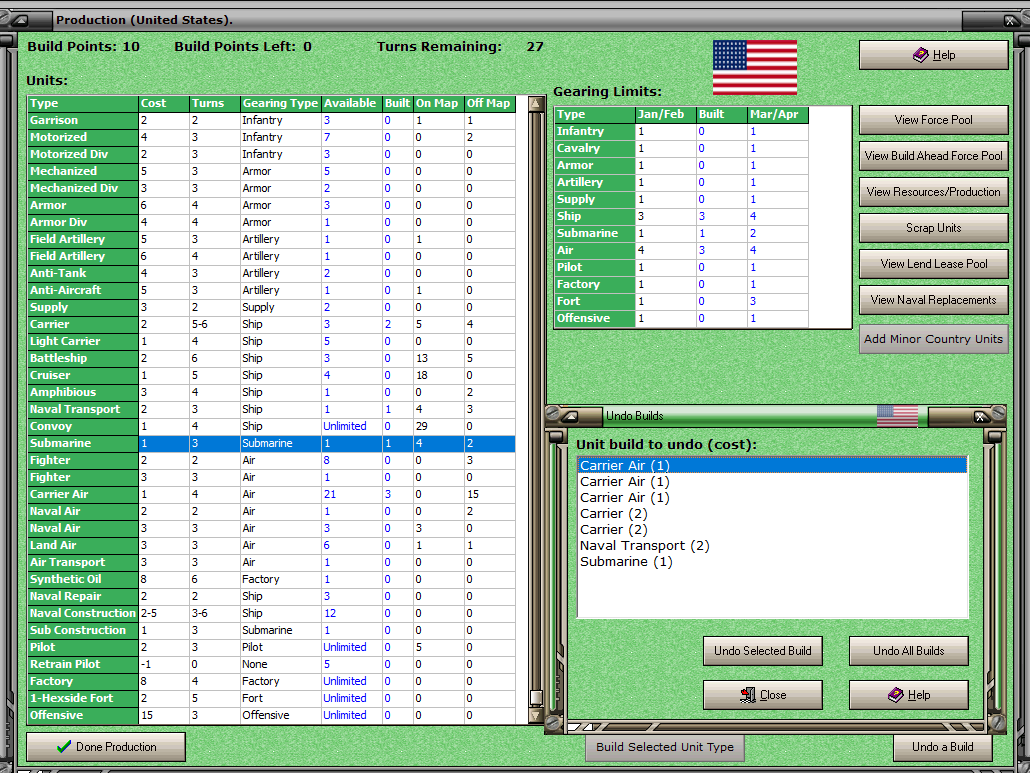Select Naval Transport (2) in undo list
Image resolution: width=1030 pixels, height=773 pixels.
coord(772,546)
